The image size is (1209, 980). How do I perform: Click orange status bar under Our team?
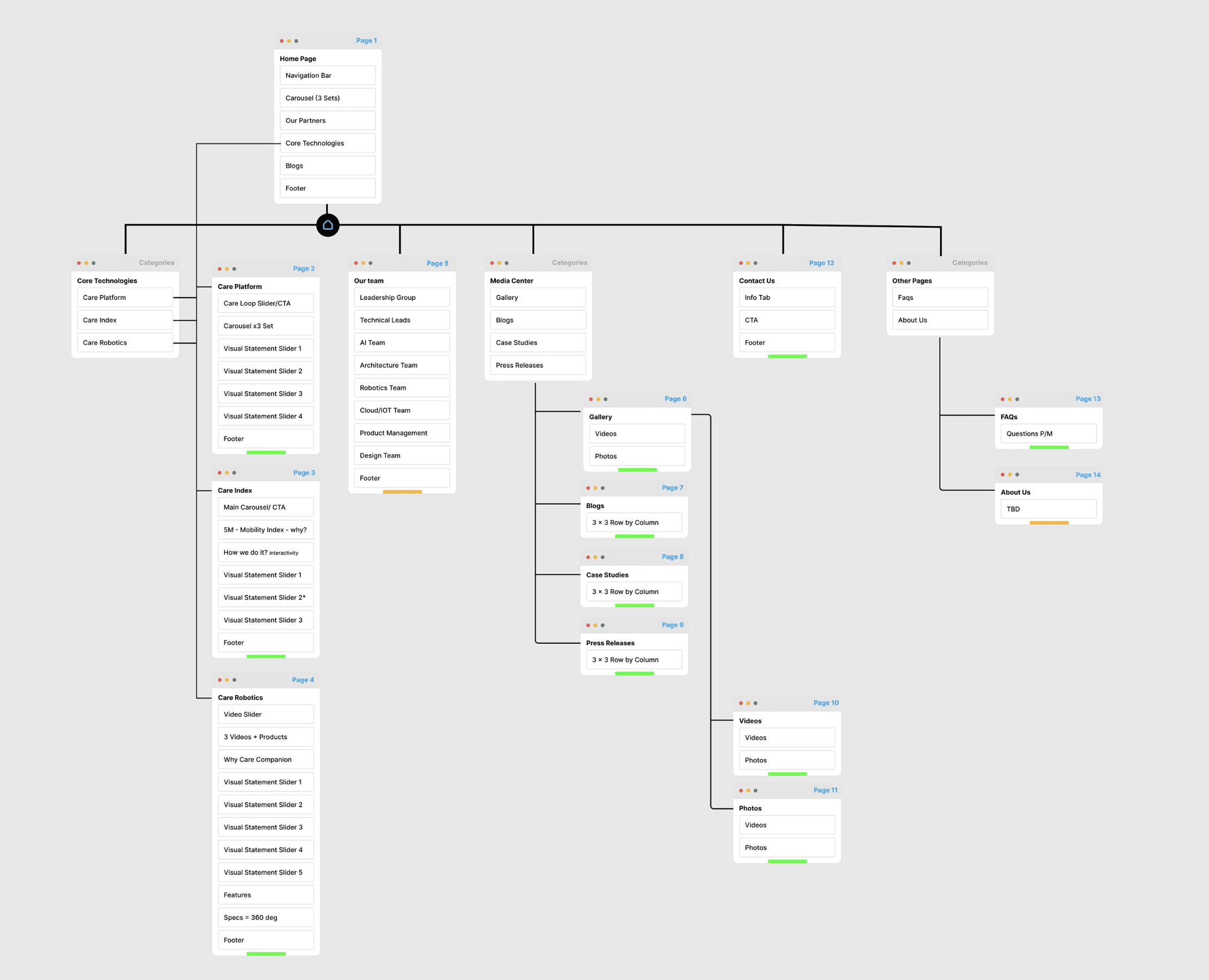click(402, 492)
